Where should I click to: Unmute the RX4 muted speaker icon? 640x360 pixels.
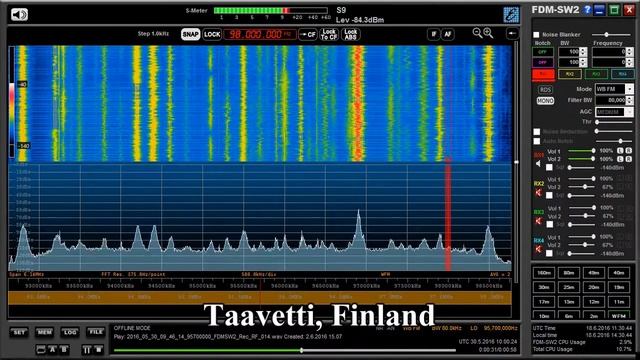coord(538,249)
